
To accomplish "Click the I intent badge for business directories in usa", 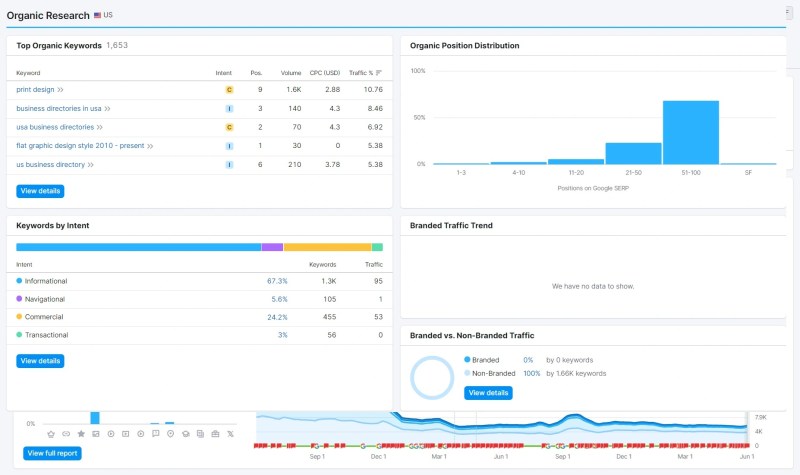I will point(230,109).
